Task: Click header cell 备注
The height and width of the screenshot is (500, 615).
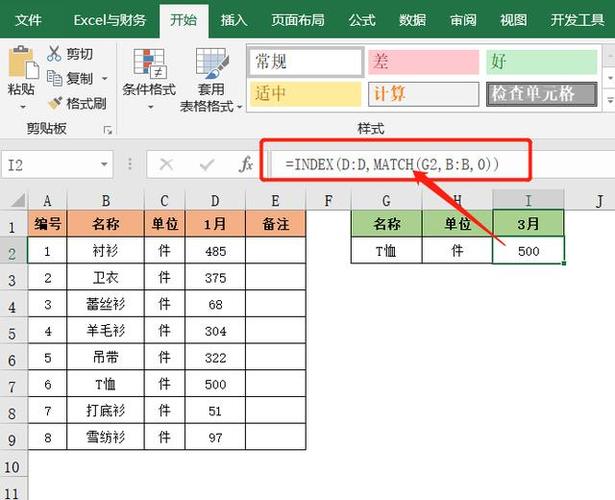Action: 276,224
